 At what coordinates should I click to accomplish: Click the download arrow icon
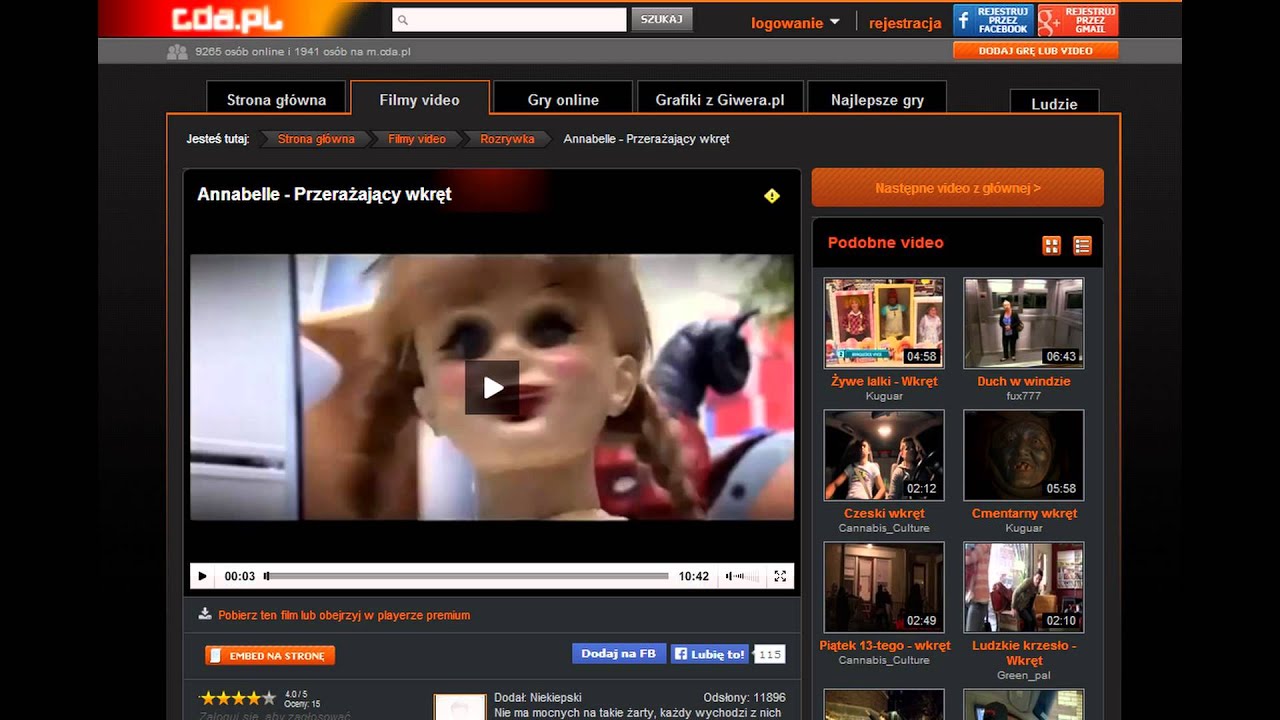pyautogui.click(x=205, y=614)
